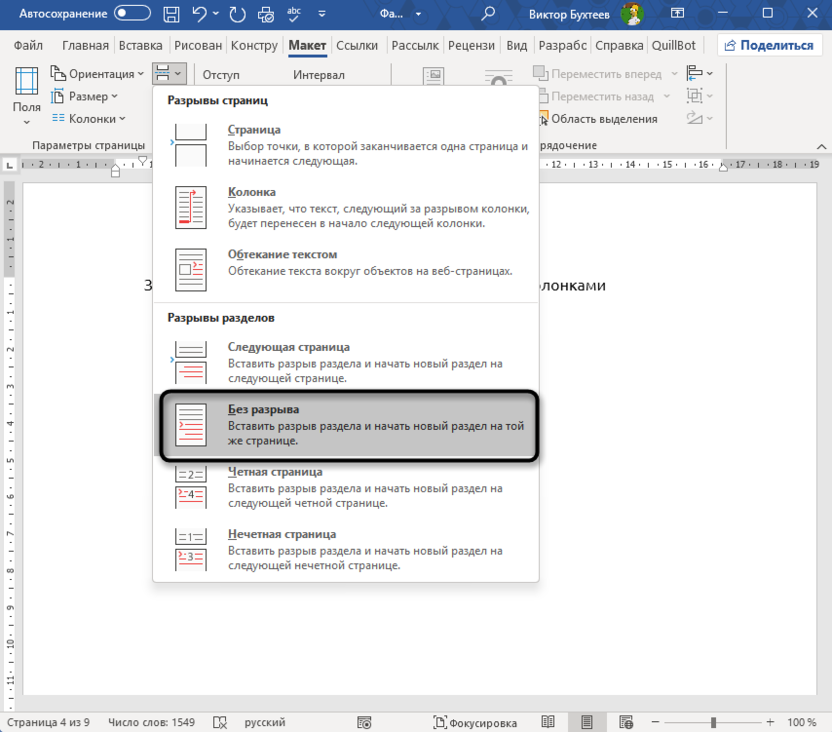Click the zoom in plus button
Viewport: 832px width, 732px height.
coord(770,722)
